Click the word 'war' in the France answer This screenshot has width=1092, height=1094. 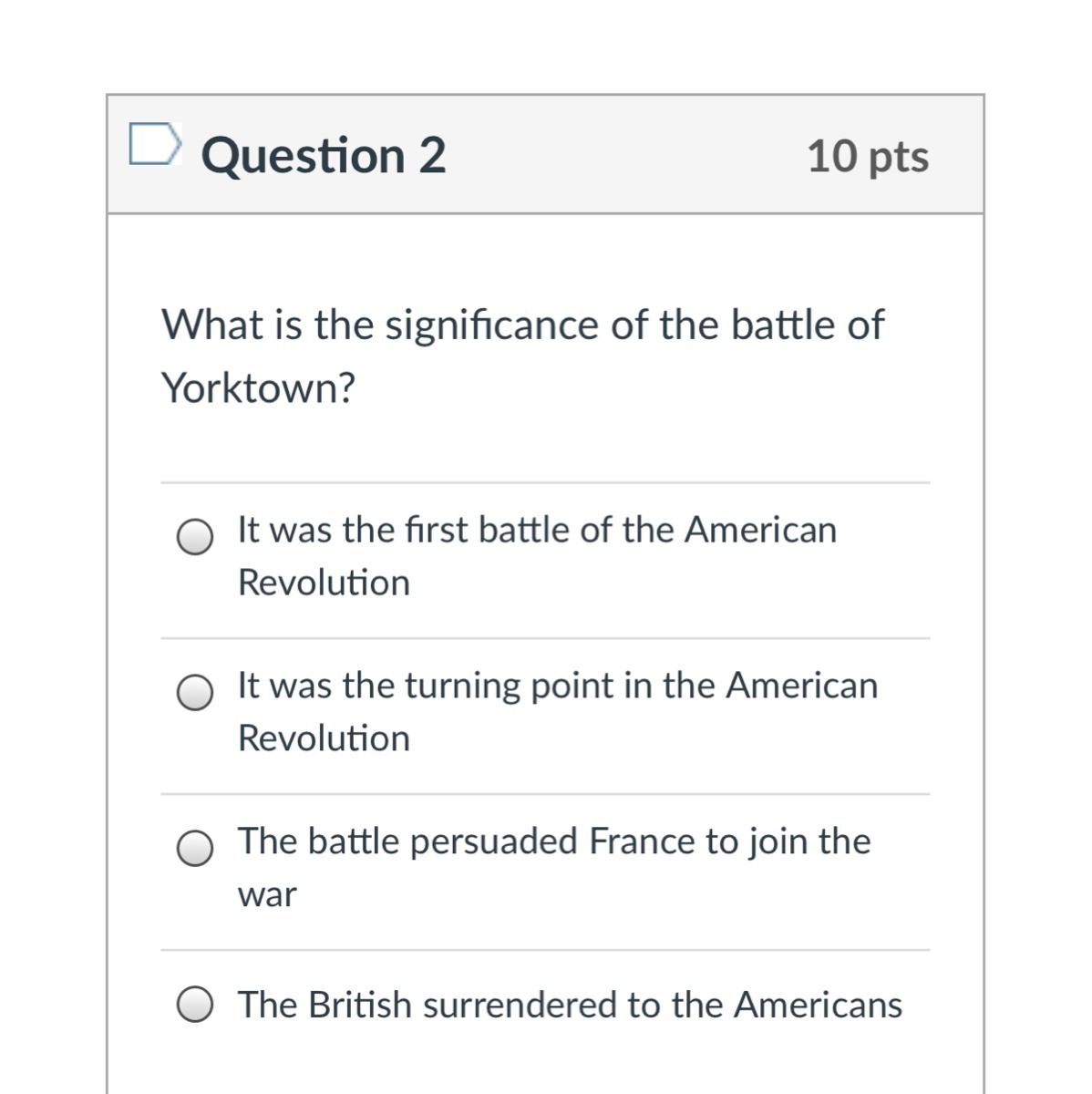(x=267, y=894)
